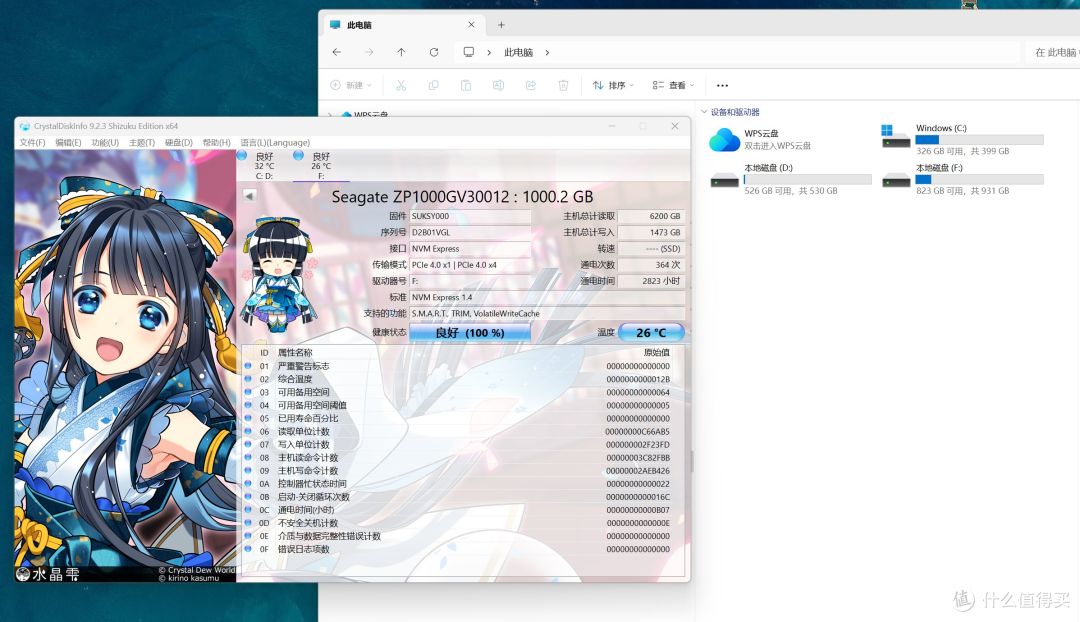Viewport: 1080px width, 622px height.
Task: Click the 此电脑 breadcrumb in address bar
Action: click(519, 52)
